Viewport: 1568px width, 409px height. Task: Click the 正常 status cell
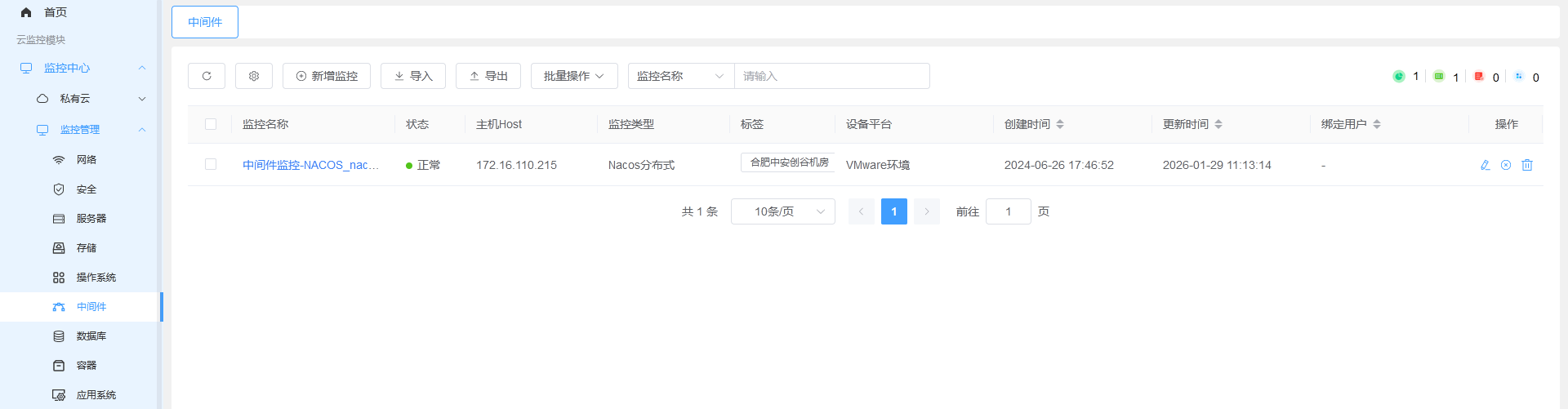(x=423, y=165)
